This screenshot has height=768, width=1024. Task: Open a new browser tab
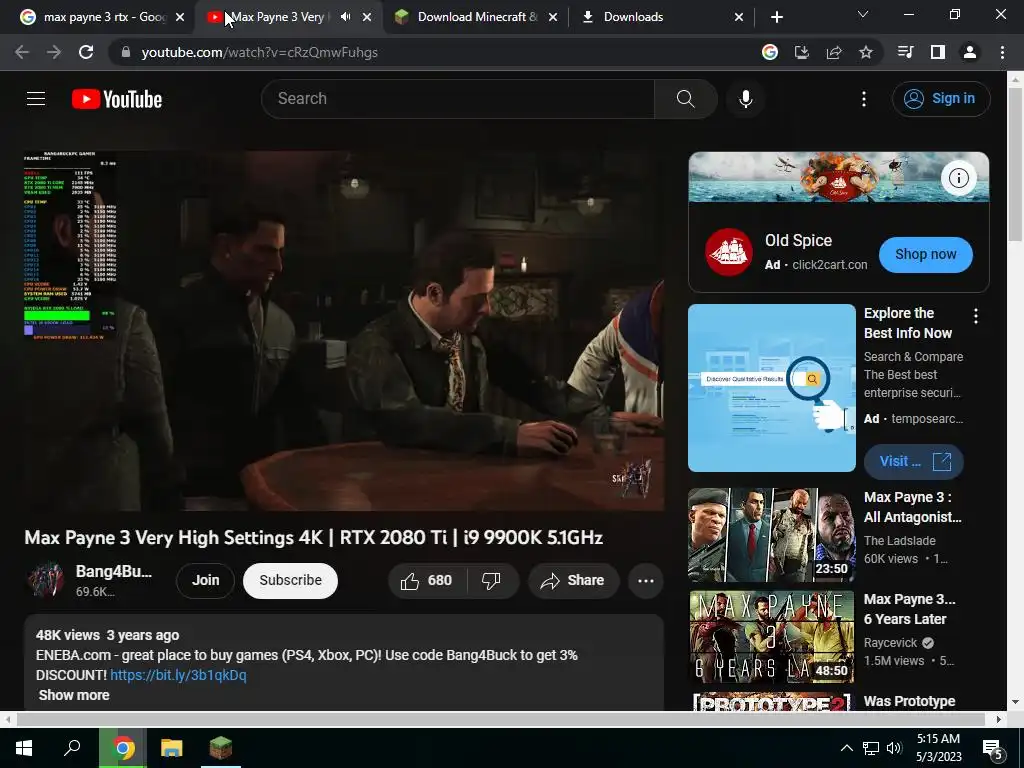776,17
